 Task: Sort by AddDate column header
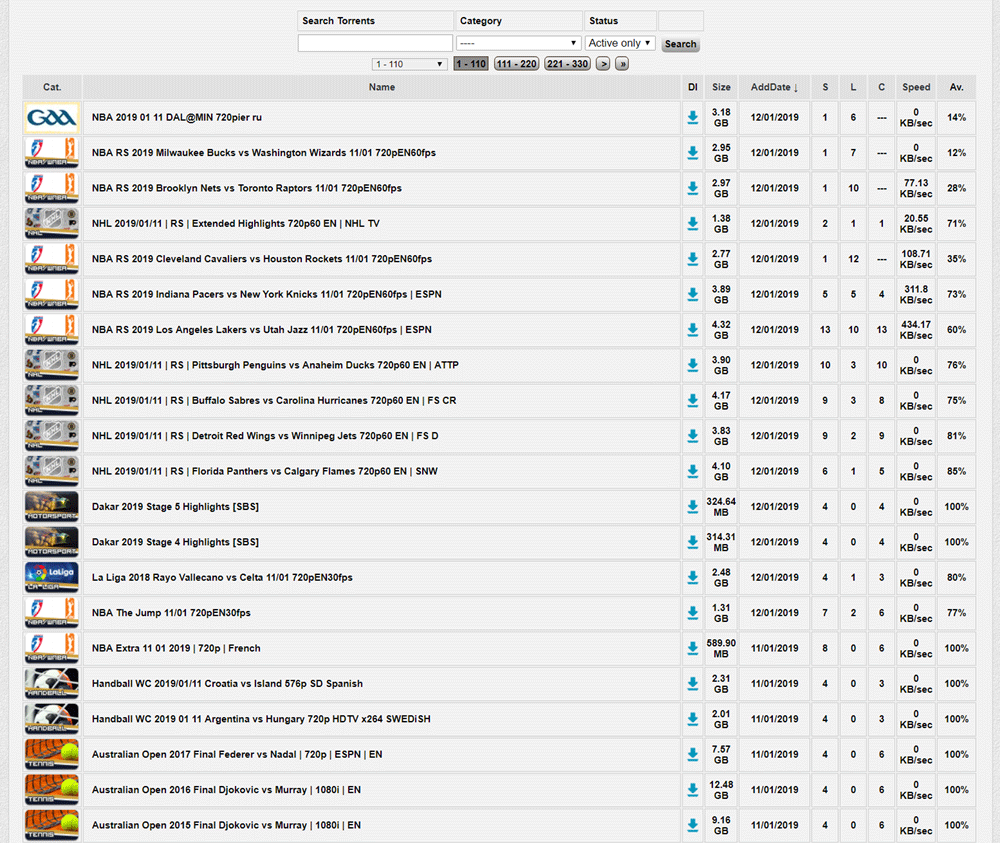pos(774,87)
